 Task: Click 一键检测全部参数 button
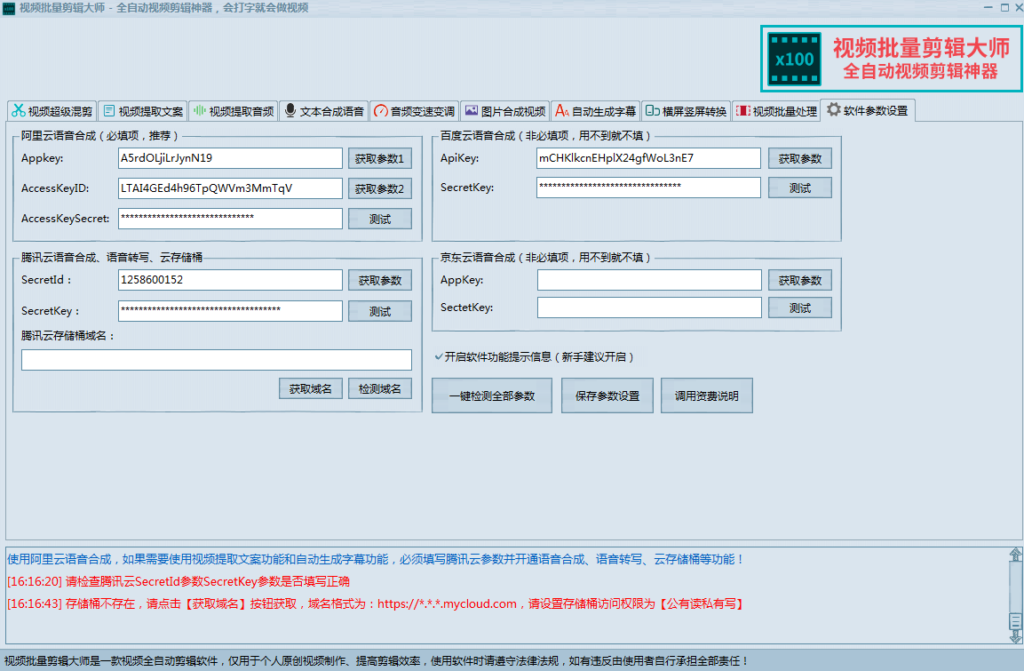(x=492, y=395)
